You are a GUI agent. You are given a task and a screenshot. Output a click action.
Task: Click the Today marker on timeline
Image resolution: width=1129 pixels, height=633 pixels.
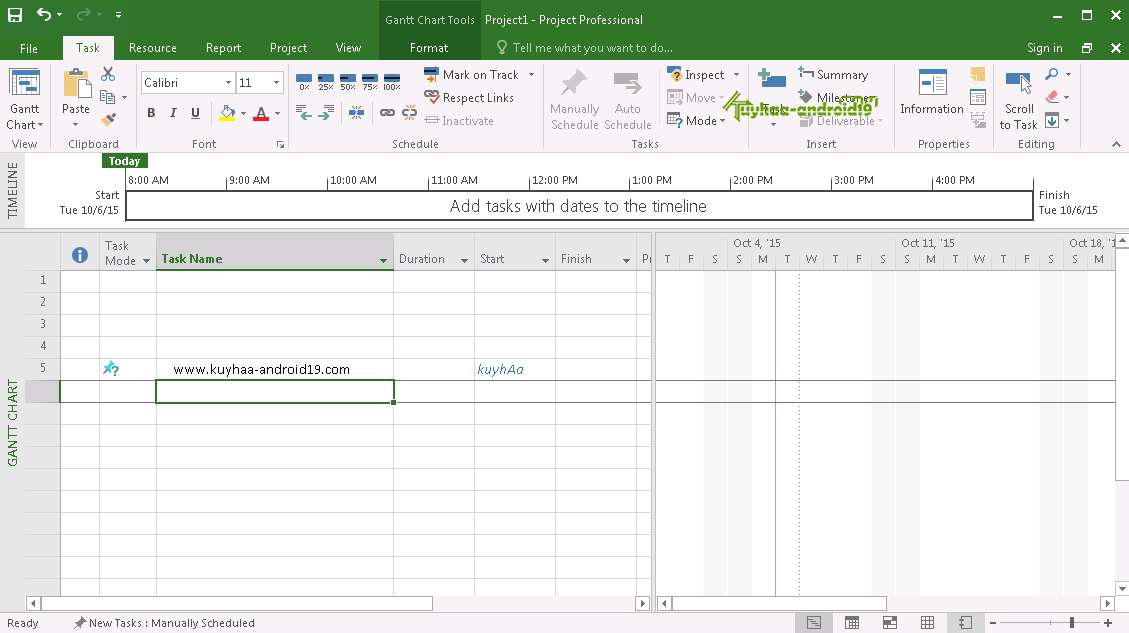pos(125,161)
